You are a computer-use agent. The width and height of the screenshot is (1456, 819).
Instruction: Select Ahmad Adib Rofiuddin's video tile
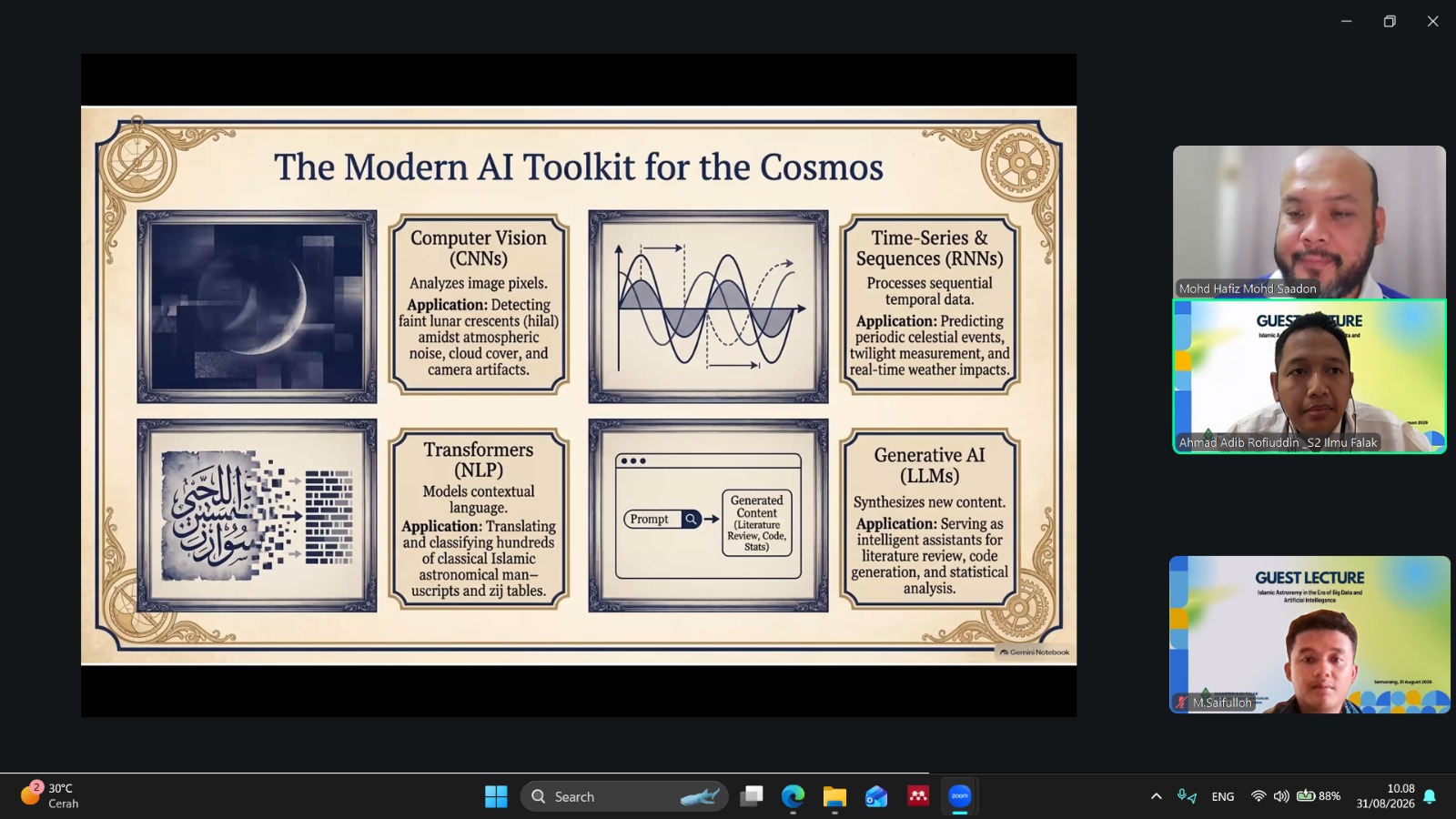(x=1309, y=376)
